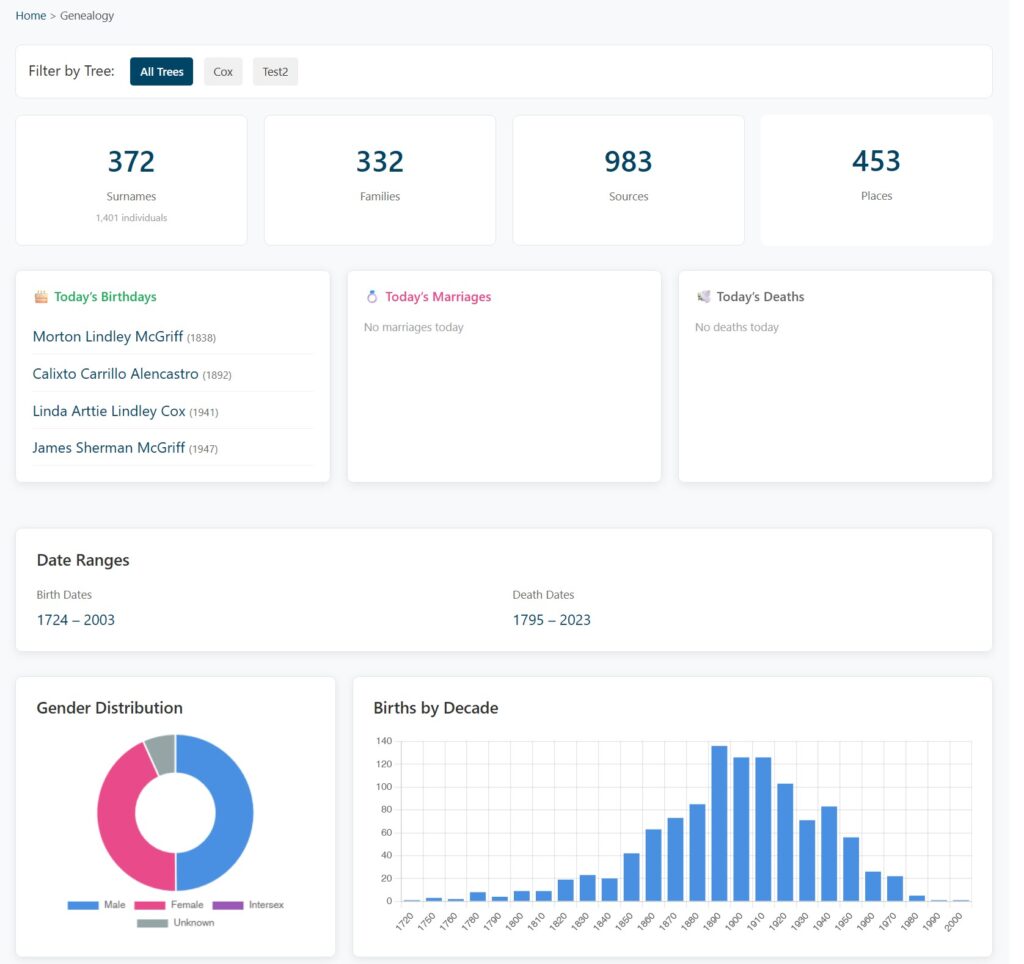Viewport: 1024px width, 964px height.
Task: Open James Sherman McGriff's profile
Action: coord(109,448)
